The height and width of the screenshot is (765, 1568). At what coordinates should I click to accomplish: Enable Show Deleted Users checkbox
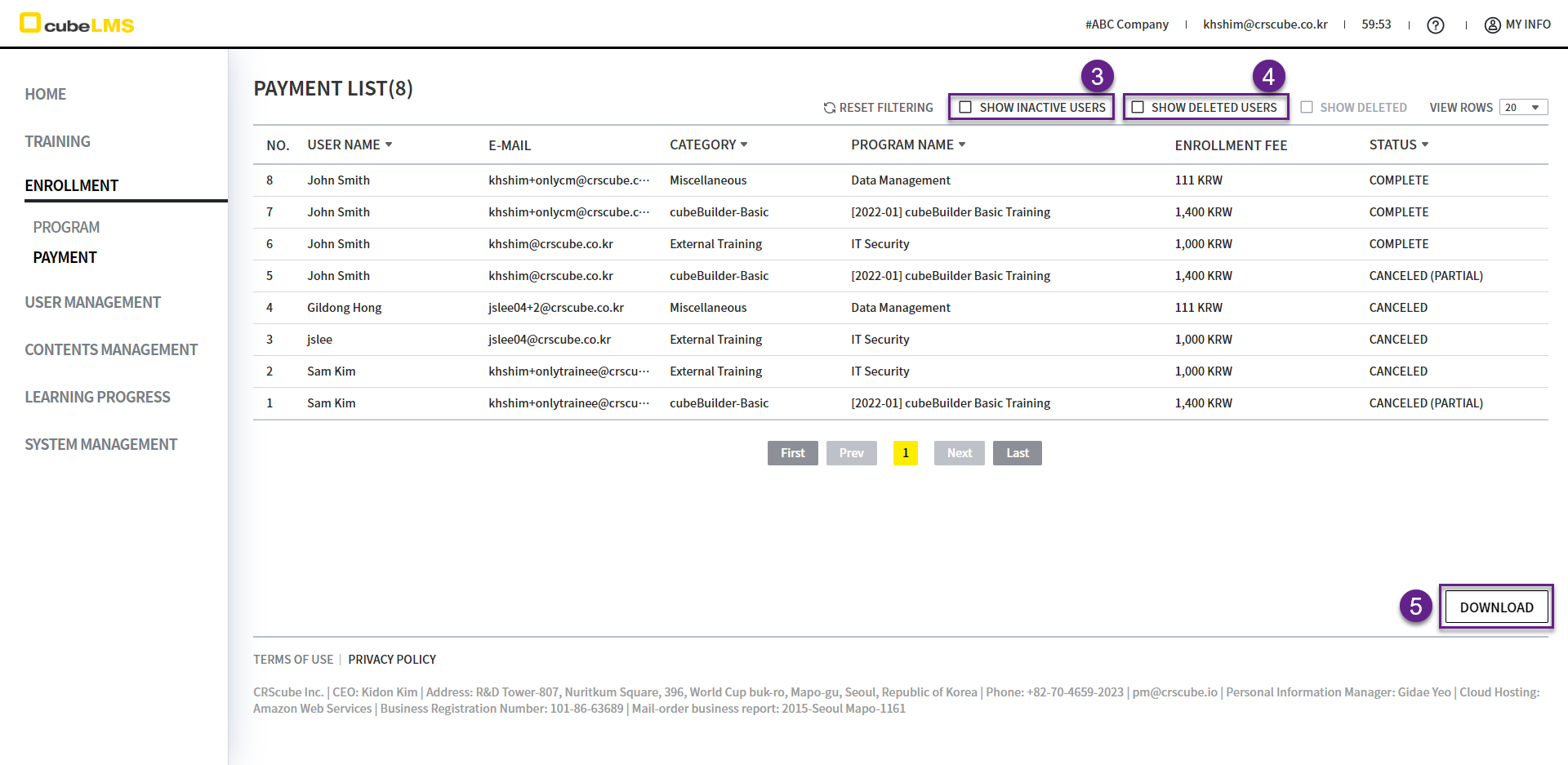click(1138, 108)
